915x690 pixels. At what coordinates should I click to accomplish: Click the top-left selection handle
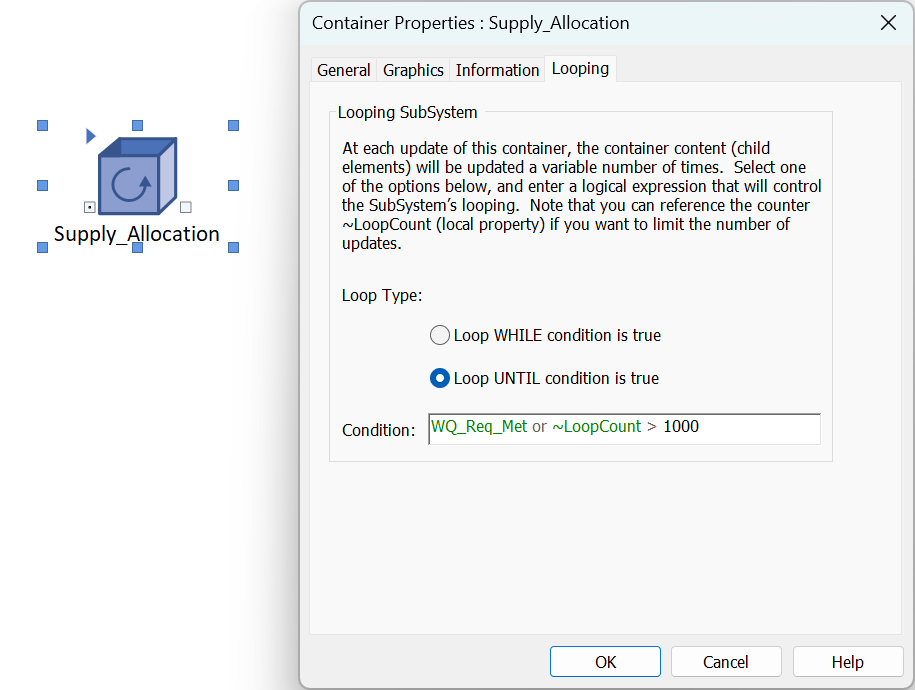(x=43, y=126)
